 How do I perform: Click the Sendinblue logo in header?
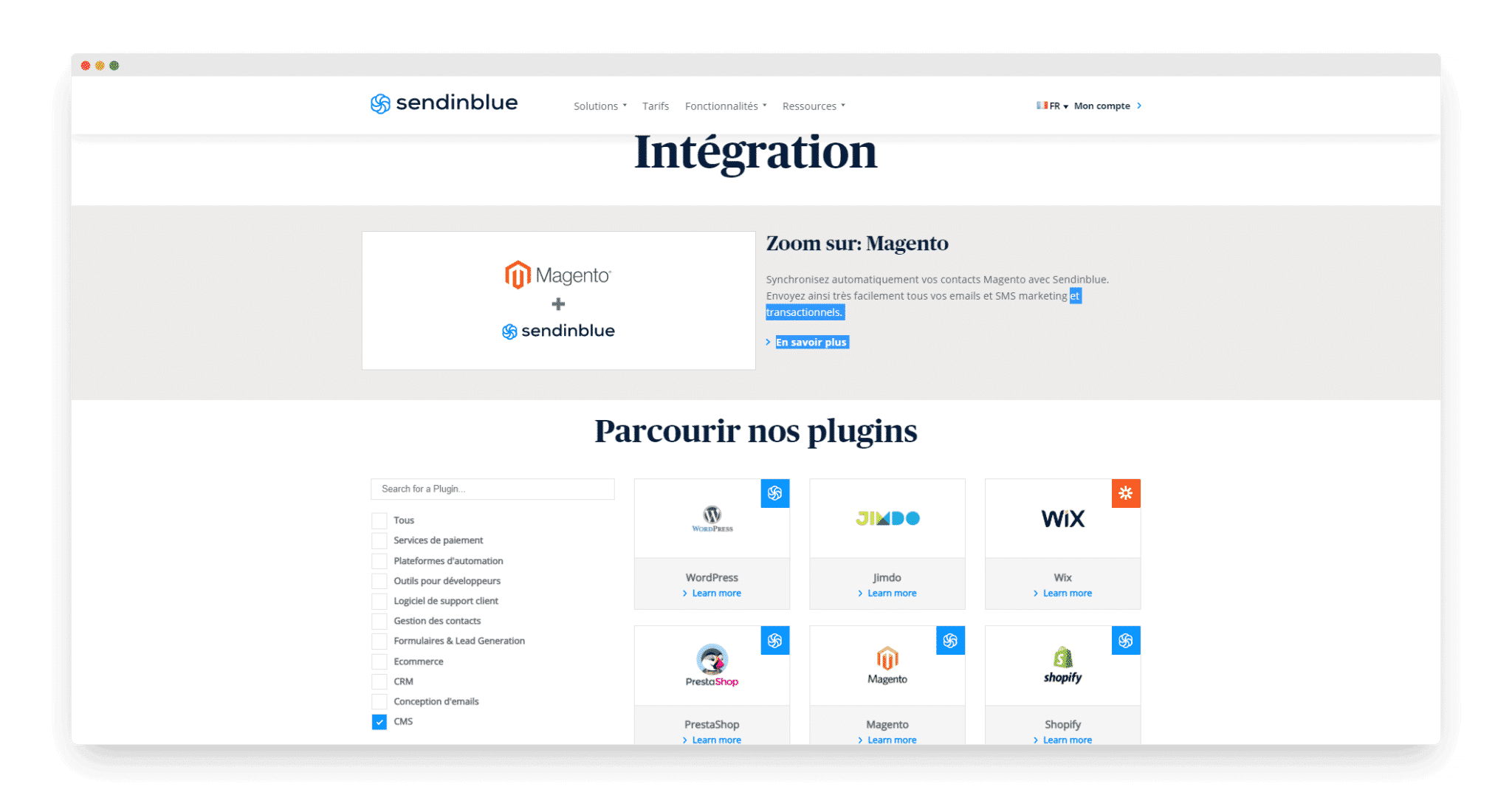coord(444,103)
